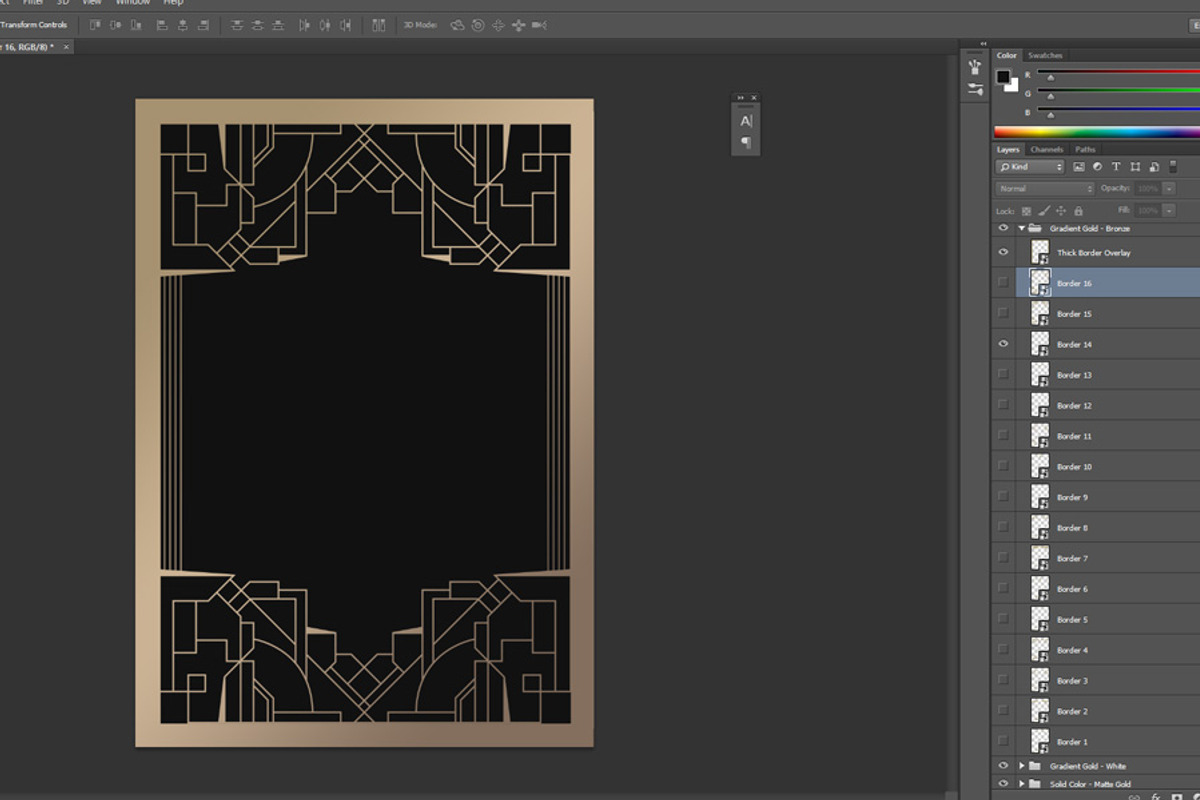1200x800 pixels.
Task: Expand the Solid Color - Matte Gold group
Action: coord(1022,784)
